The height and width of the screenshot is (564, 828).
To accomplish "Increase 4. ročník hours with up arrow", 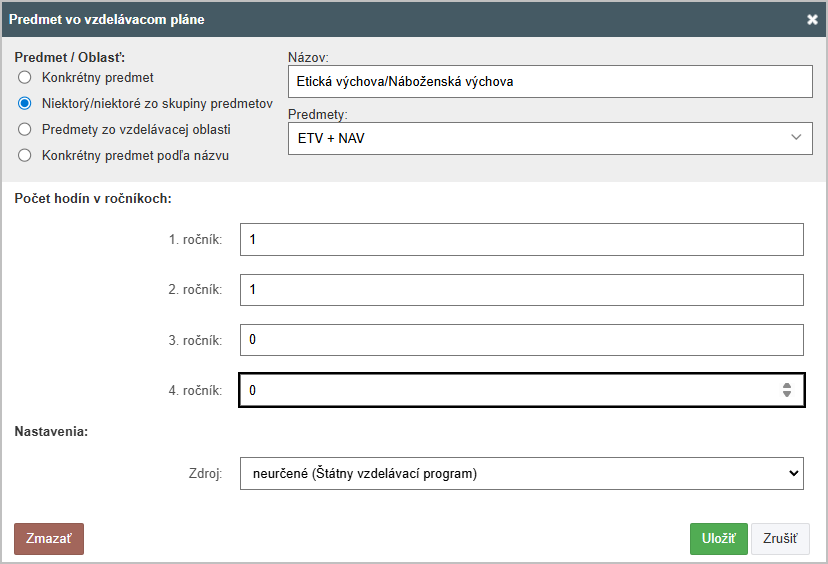I will [787, 386].
